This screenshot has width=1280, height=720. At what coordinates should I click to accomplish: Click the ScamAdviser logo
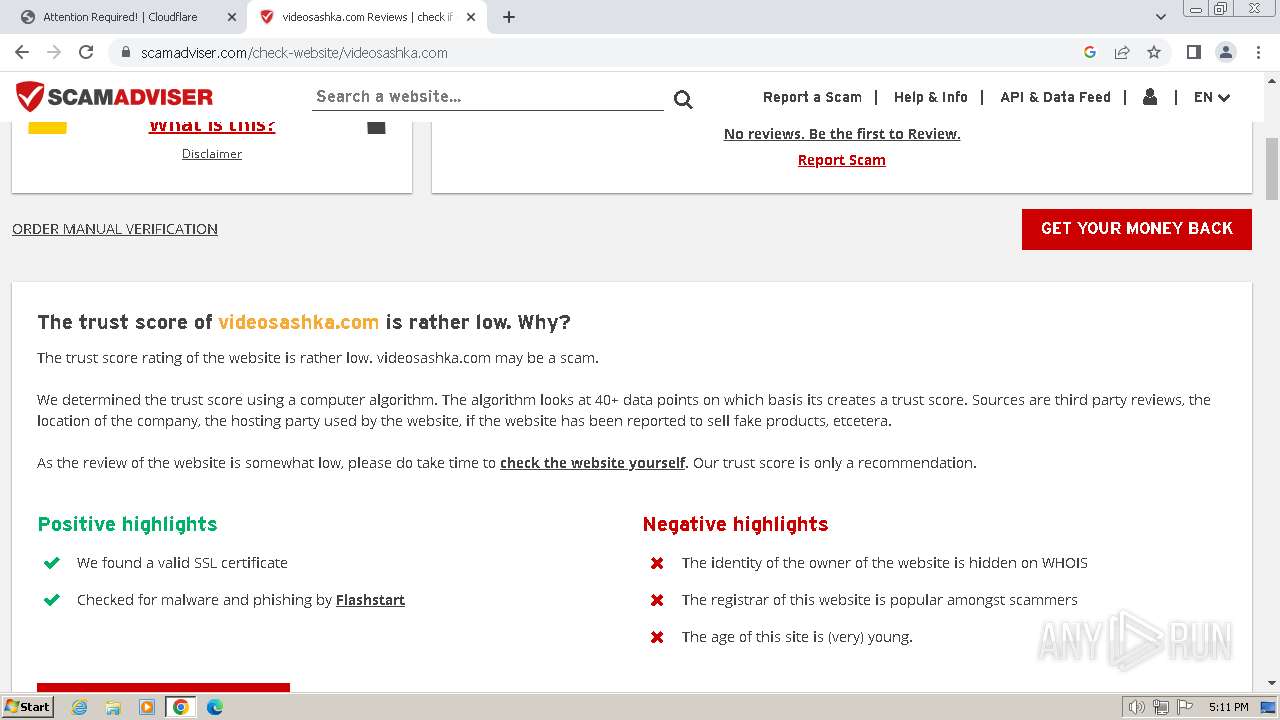pyautogui.click(x=114, y=97)
